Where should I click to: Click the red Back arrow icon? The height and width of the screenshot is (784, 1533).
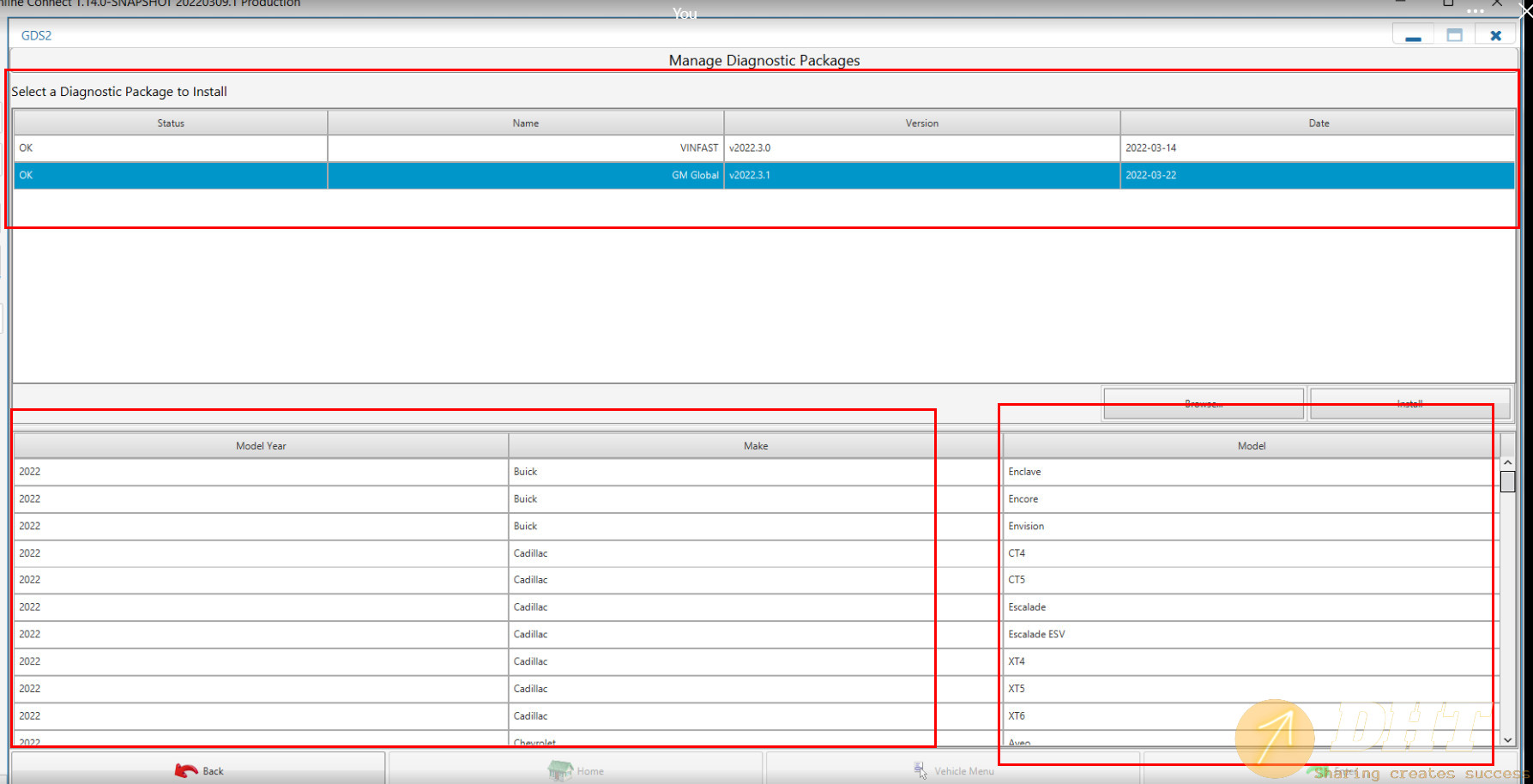coord(185,770)
